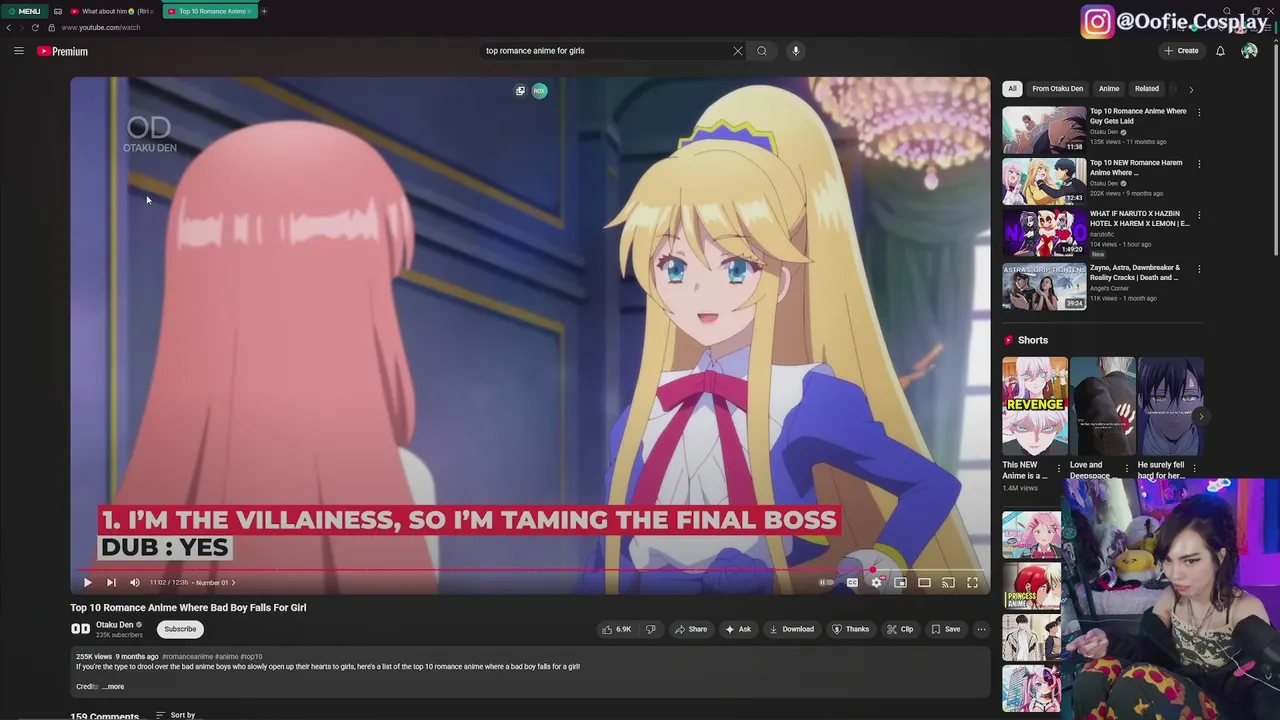This screenshot has height=720, width=1280.
Task: Open the browser MENU button
Action: [x=24, y=11]
